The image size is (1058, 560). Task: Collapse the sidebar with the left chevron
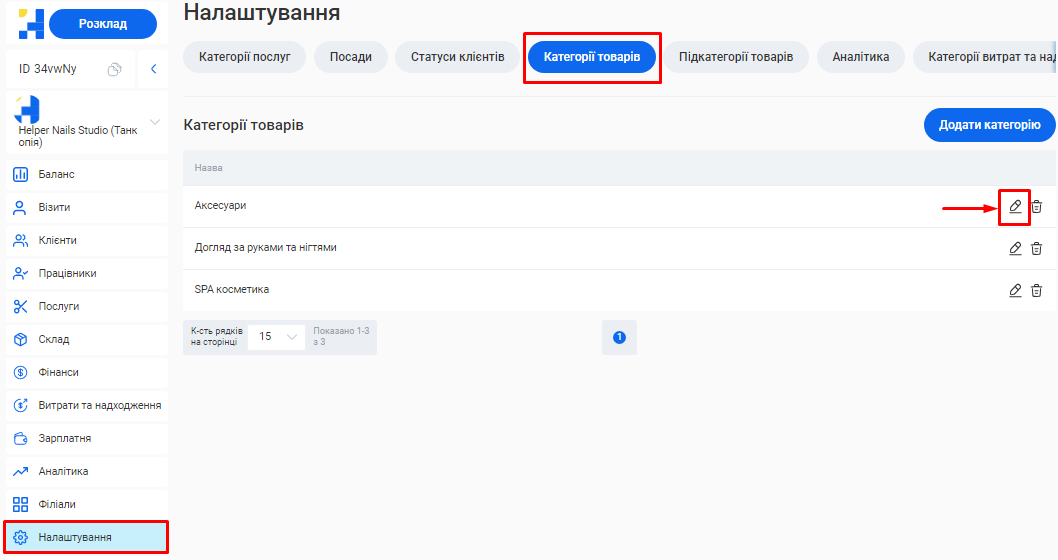tap(153, 69)
